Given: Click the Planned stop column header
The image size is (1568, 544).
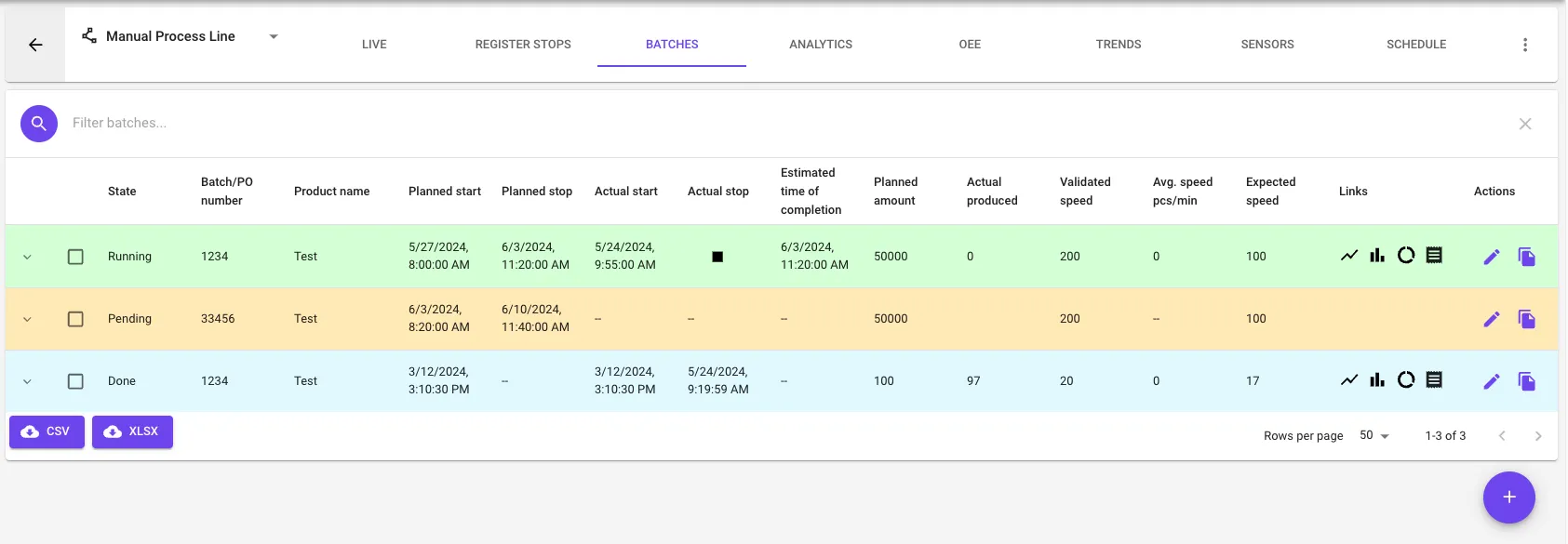Looking at the screenshot, I should point(537,192).
